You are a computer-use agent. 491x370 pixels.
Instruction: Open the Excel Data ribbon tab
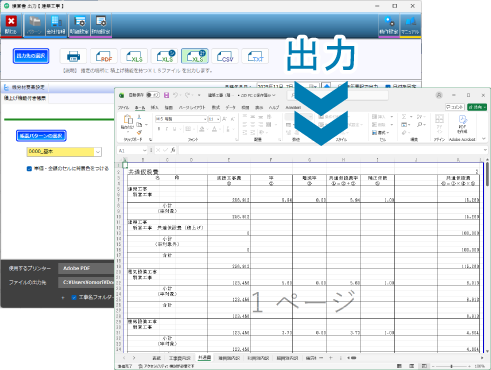click(230, 107)
